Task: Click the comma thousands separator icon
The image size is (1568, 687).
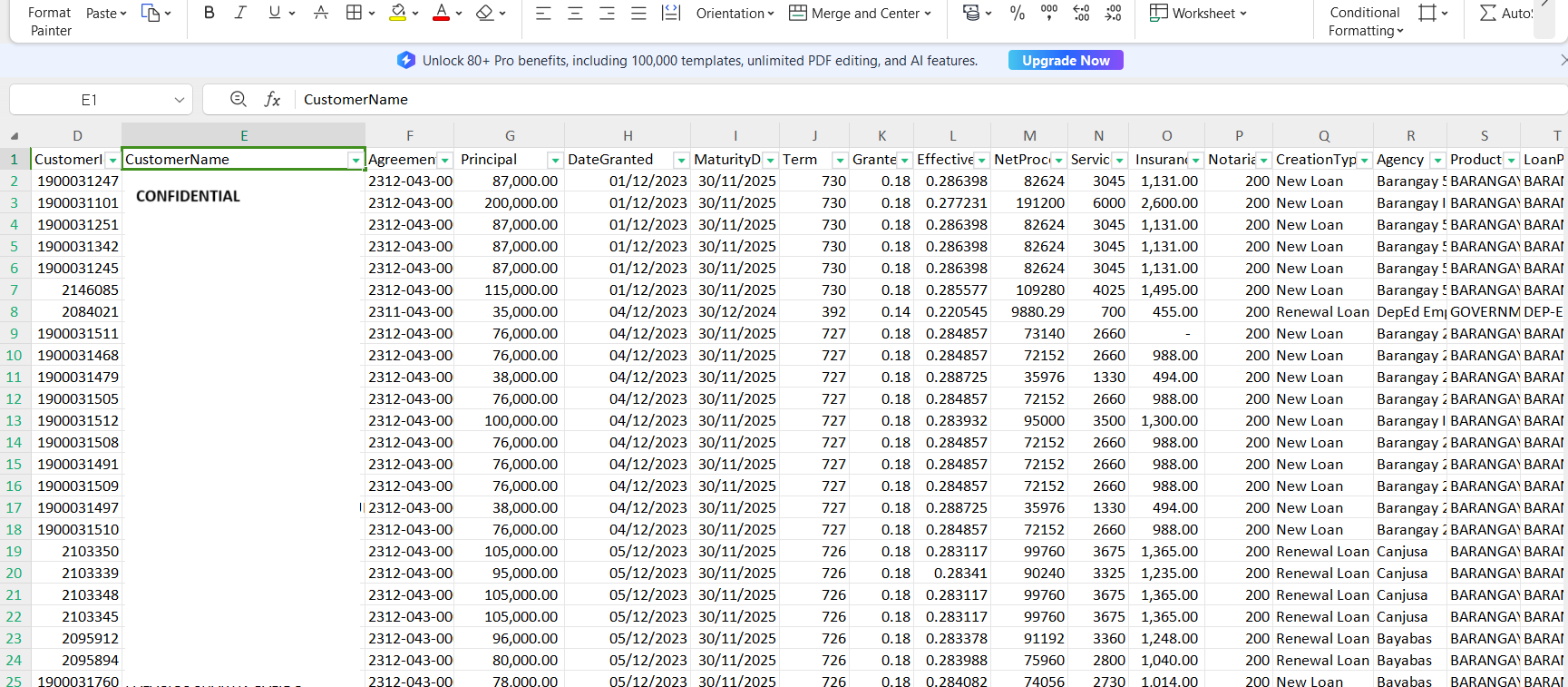Action: coord(1049,13)
